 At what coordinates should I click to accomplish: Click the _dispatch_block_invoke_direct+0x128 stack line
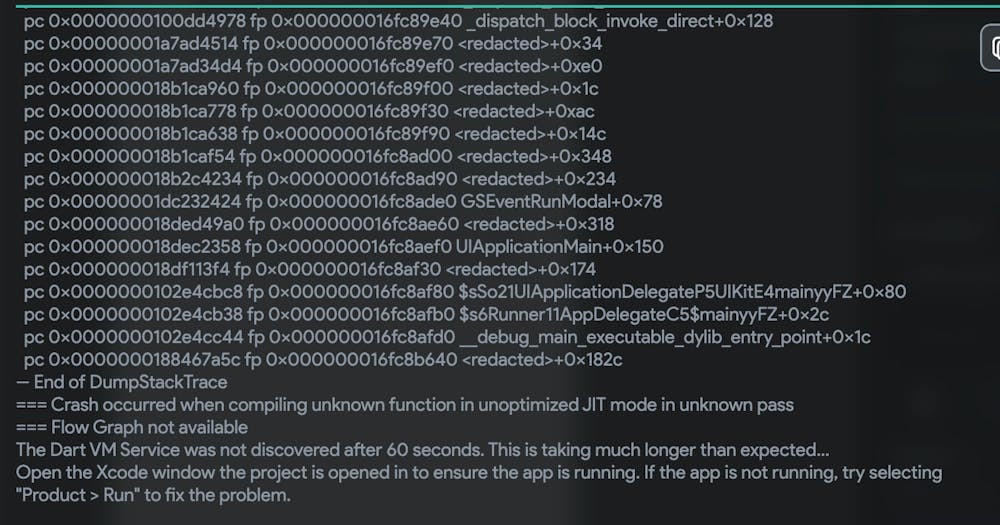pyautogui.click(x=398, y=21)
